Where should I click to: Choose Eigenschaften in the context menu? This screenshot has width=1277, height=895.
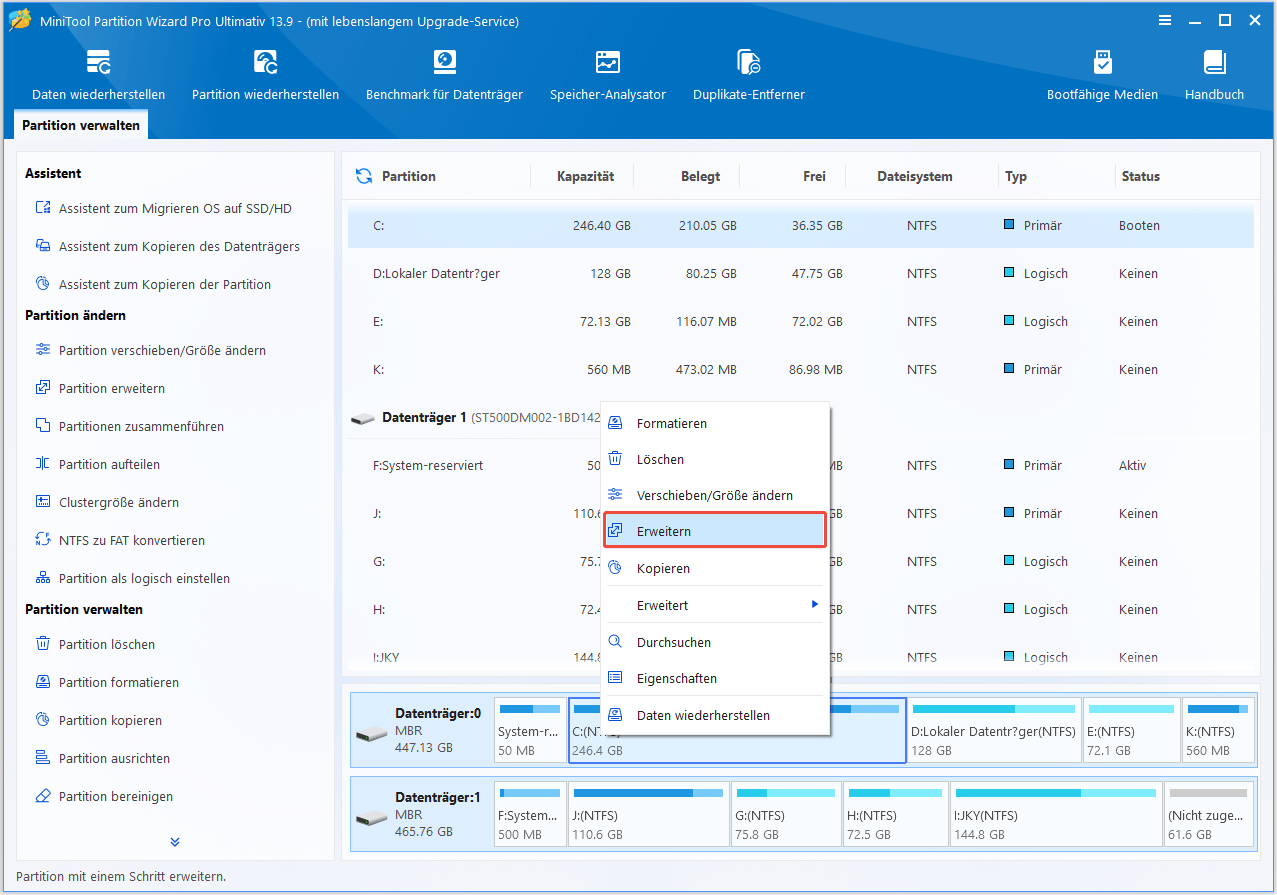pos(715,679)
